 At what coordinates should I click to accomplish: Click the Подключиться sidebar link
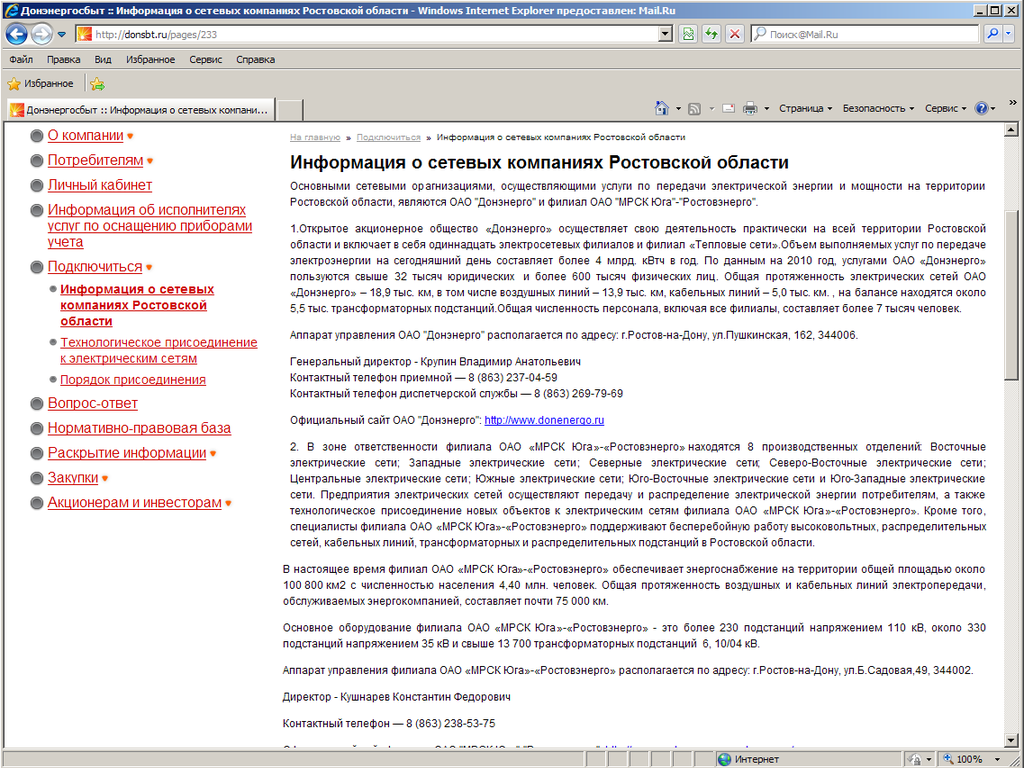(95, 267)
